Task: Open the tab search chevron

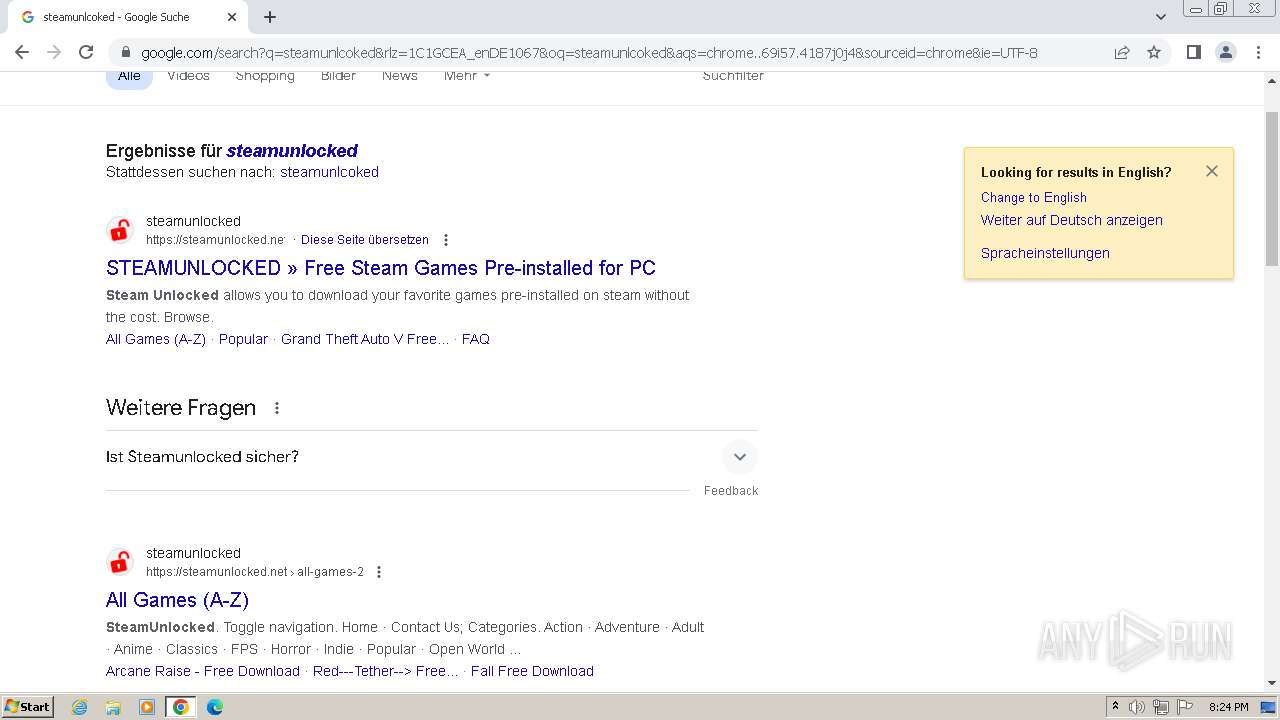Action: pos(1160,17)
